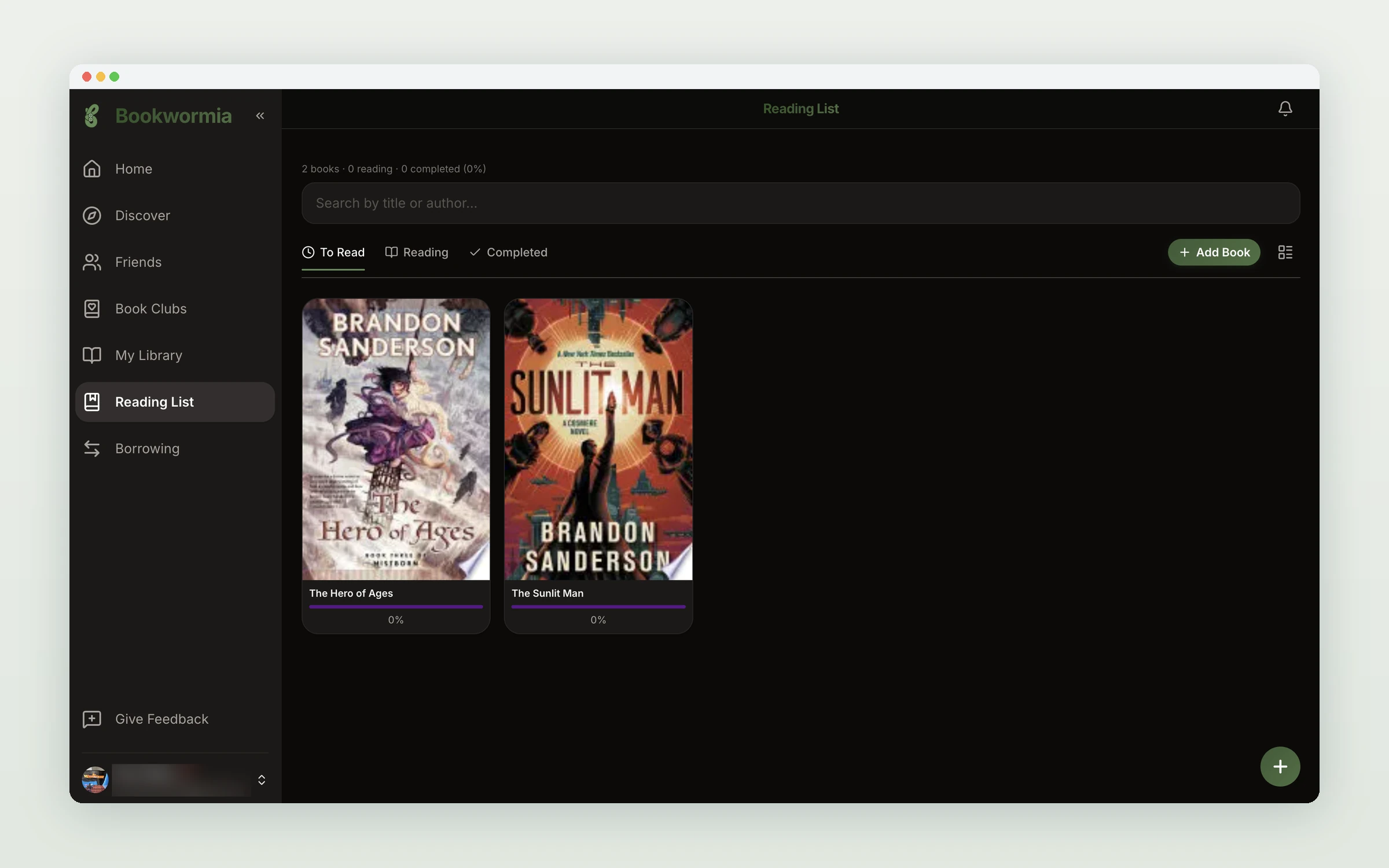Switch to the Completed tab

(508, 252)
